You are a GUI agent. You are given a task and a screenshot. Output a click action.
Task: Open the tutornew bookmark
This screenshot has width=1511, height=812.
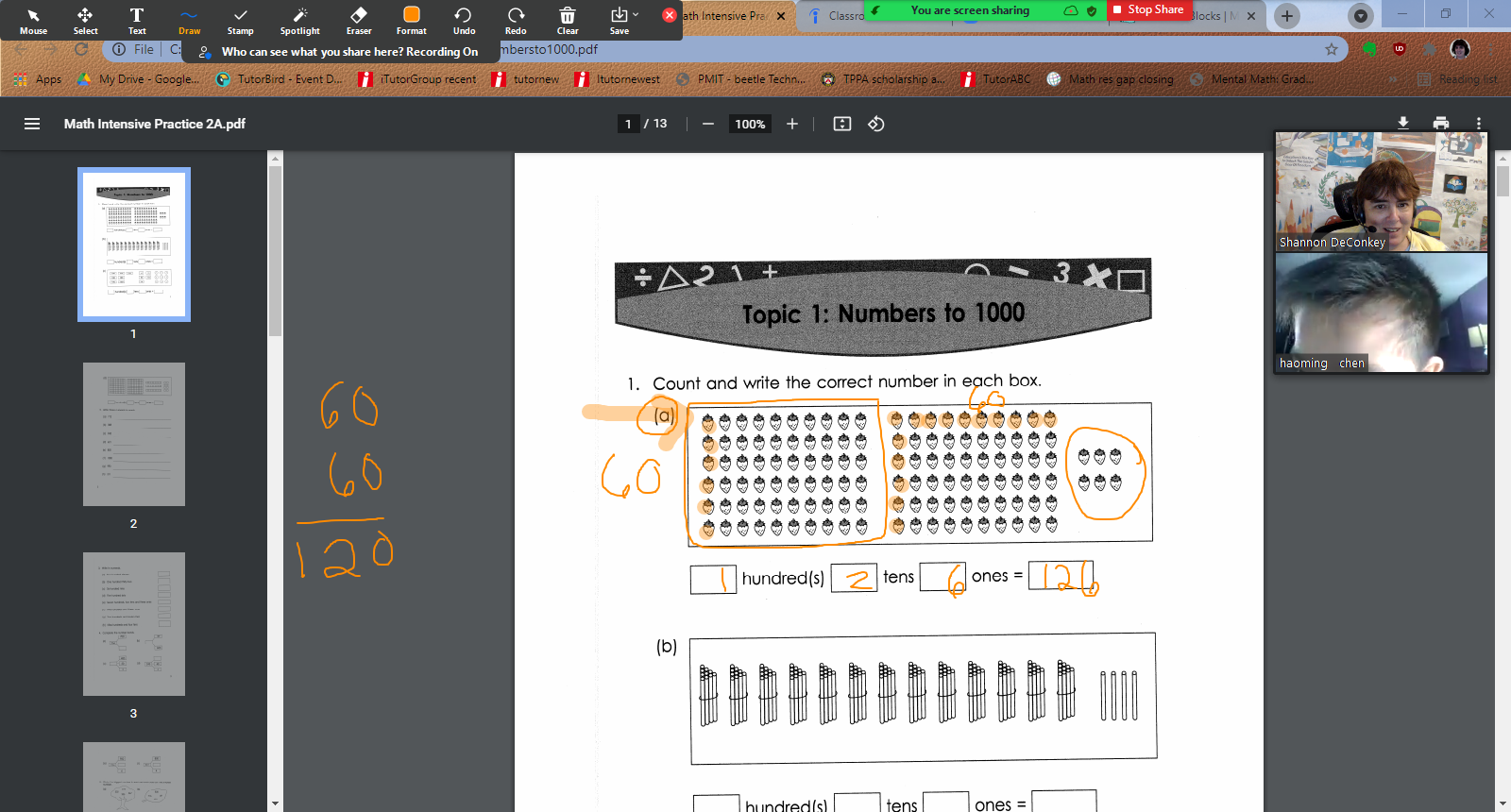(526, 79)
